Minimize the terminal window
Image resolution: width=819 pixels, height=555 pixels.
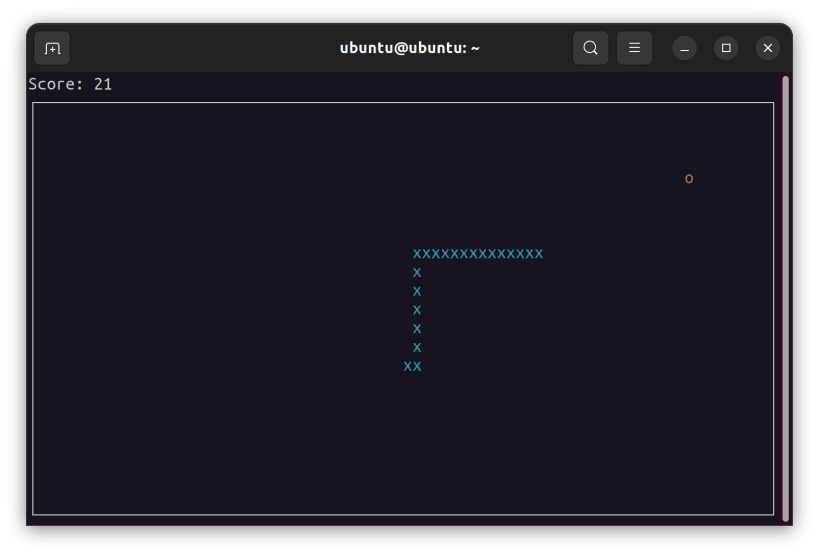684,48
